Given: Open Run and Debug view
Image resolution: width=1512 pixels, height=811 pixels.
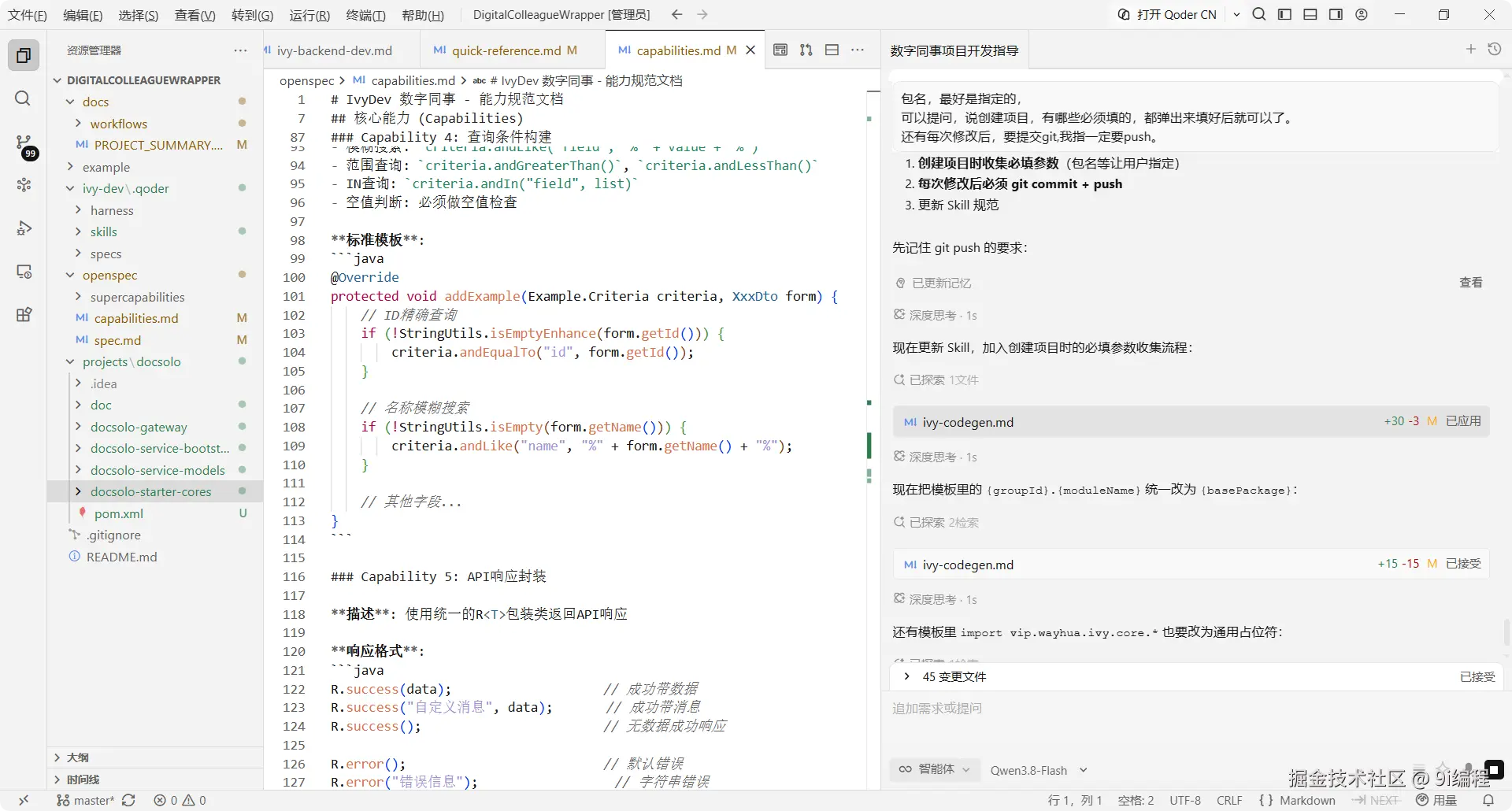Looking at the screenshot, I should 24,228.
